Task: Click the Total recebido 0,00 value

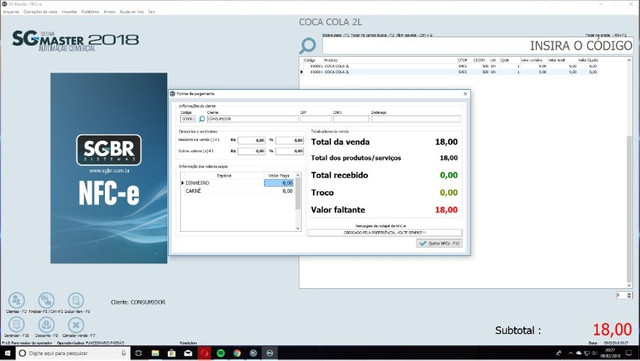Action: tap(449, 175)
